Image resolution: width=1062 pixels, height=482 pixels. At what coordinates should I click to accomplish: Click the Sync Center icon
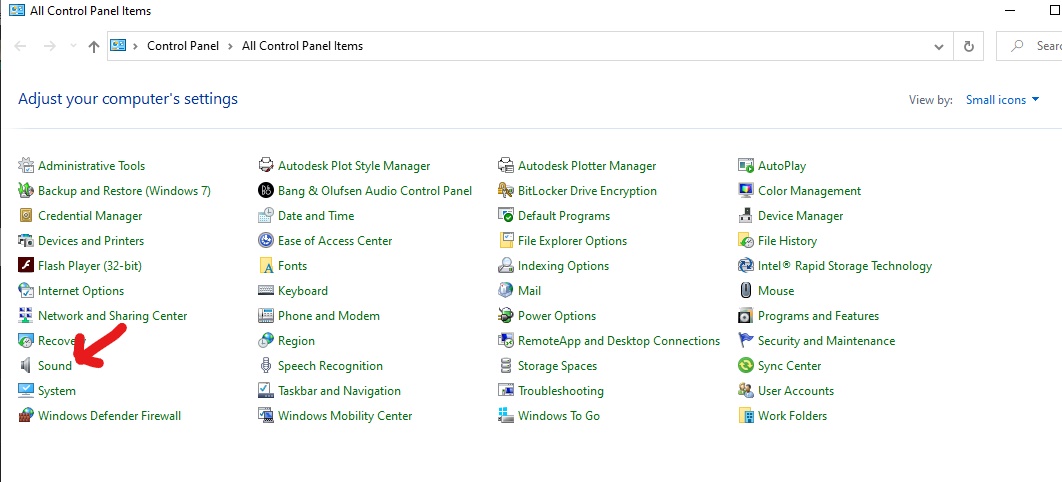746,366
